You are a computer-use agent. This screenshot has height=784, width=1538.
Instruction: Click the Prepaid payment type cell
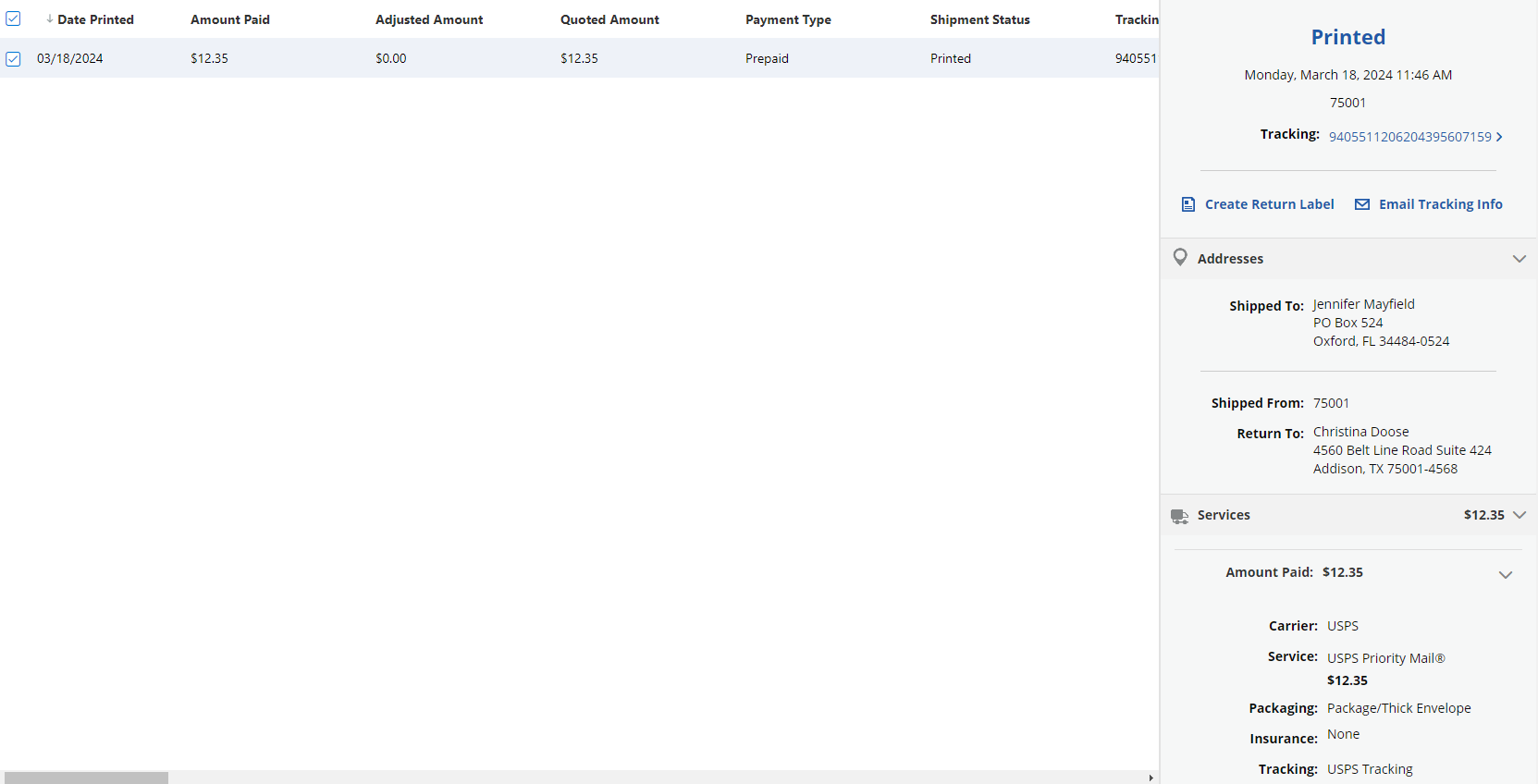tap(767, 58)
